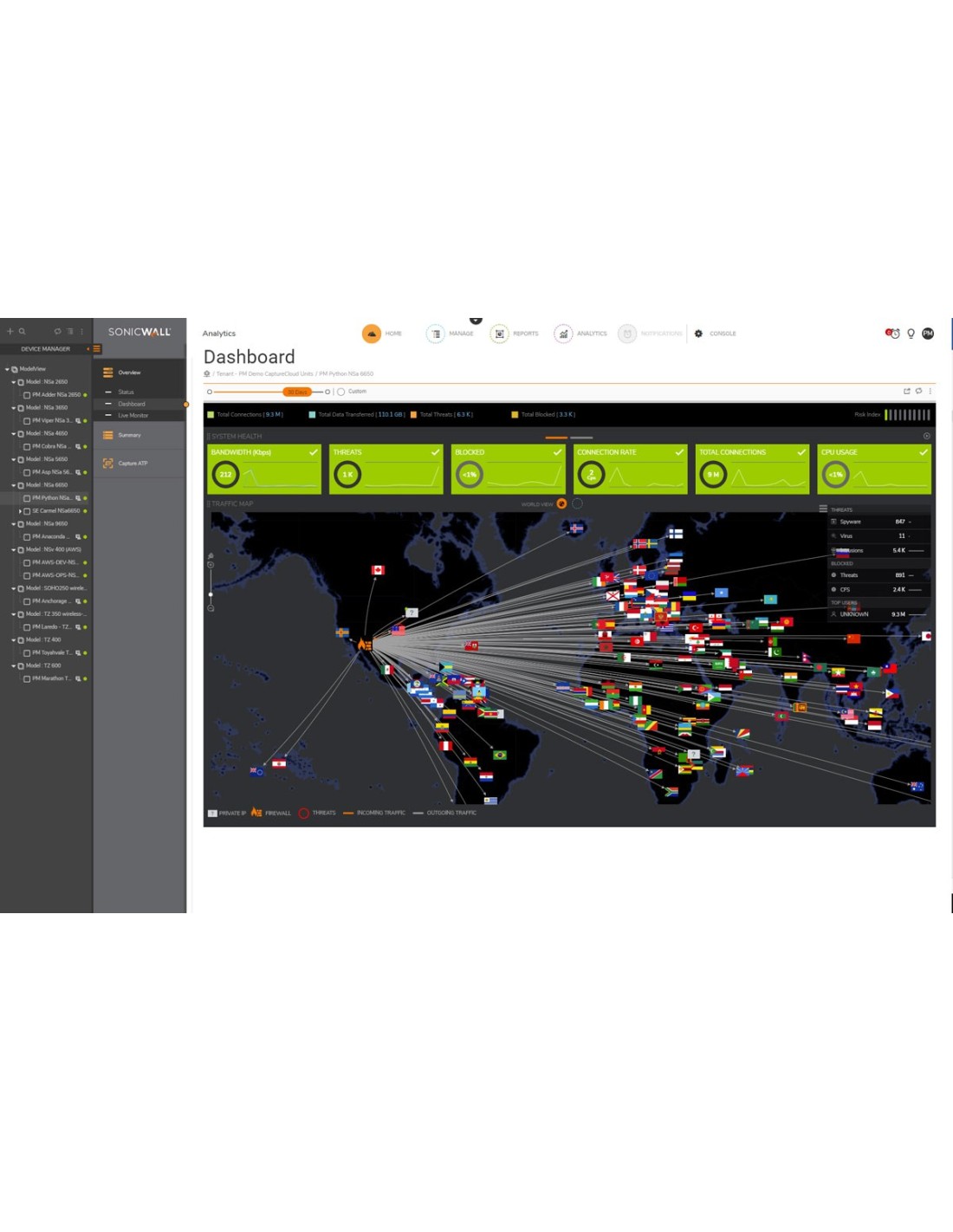Collapse the Model NSa 2650 tree node
The width and height of the screenshot is (953, 1232).
pyautogui.click(x=13, y=382)
